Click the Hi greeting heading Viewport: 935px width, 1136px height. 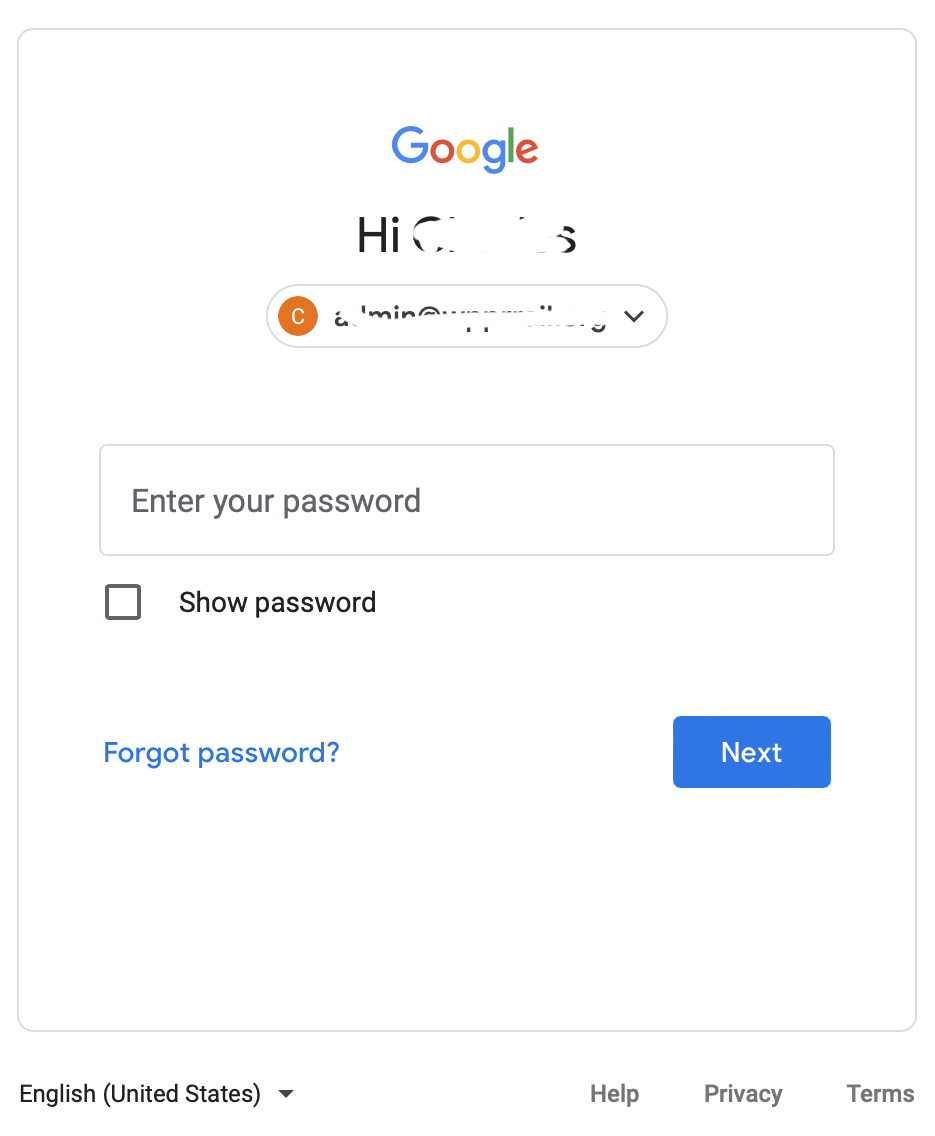[466, 235]
